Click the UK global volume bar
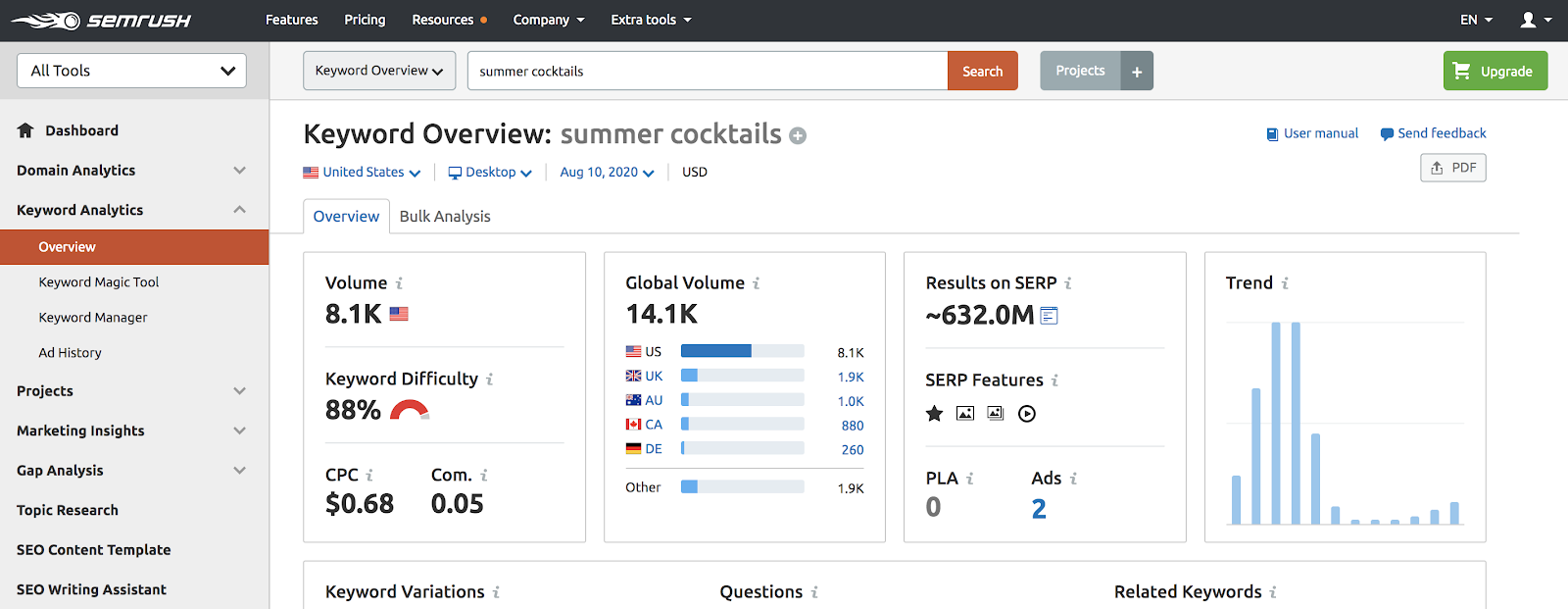Viewport: 1568px width, 609px height. [x=743, y=376]
